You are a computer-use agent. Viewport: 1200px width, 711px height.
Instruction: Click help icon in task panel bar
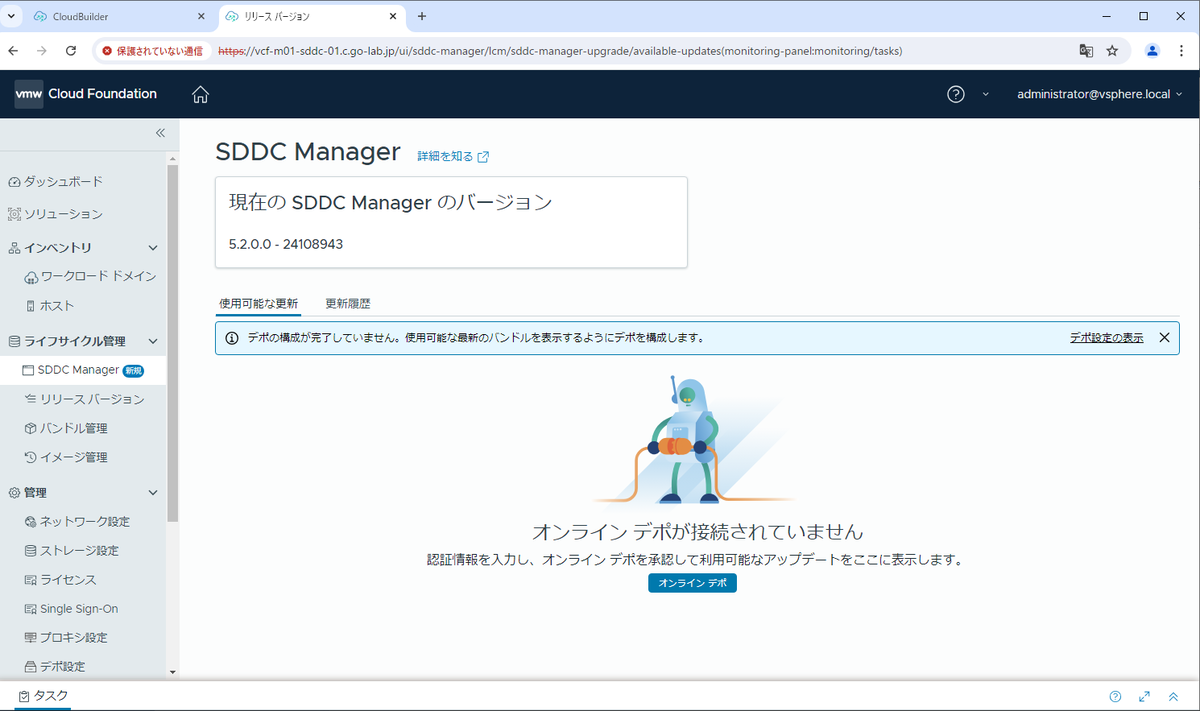point(1115,696)
